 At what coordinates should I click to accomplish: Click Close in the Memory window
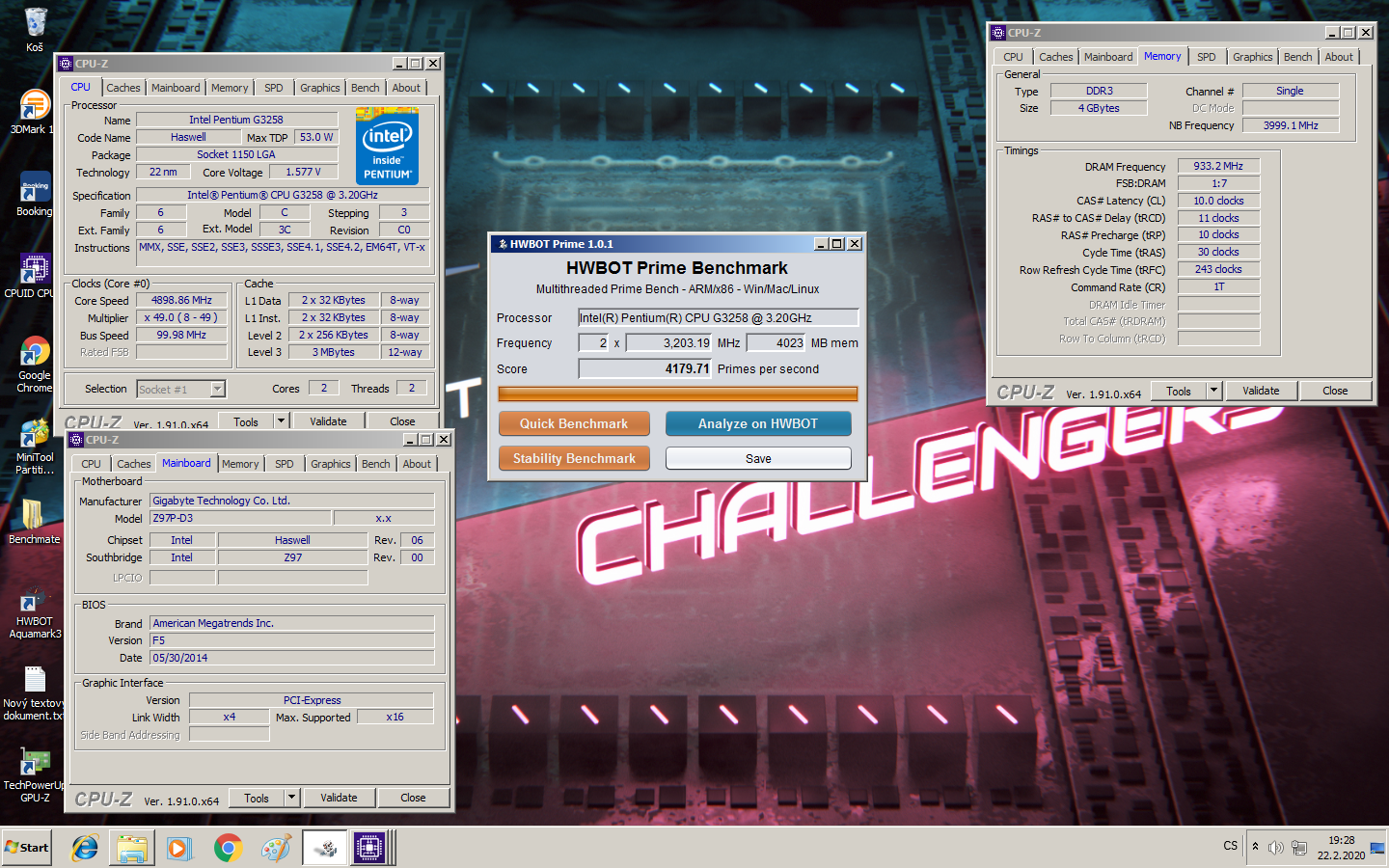click(x=1335, y=391)
